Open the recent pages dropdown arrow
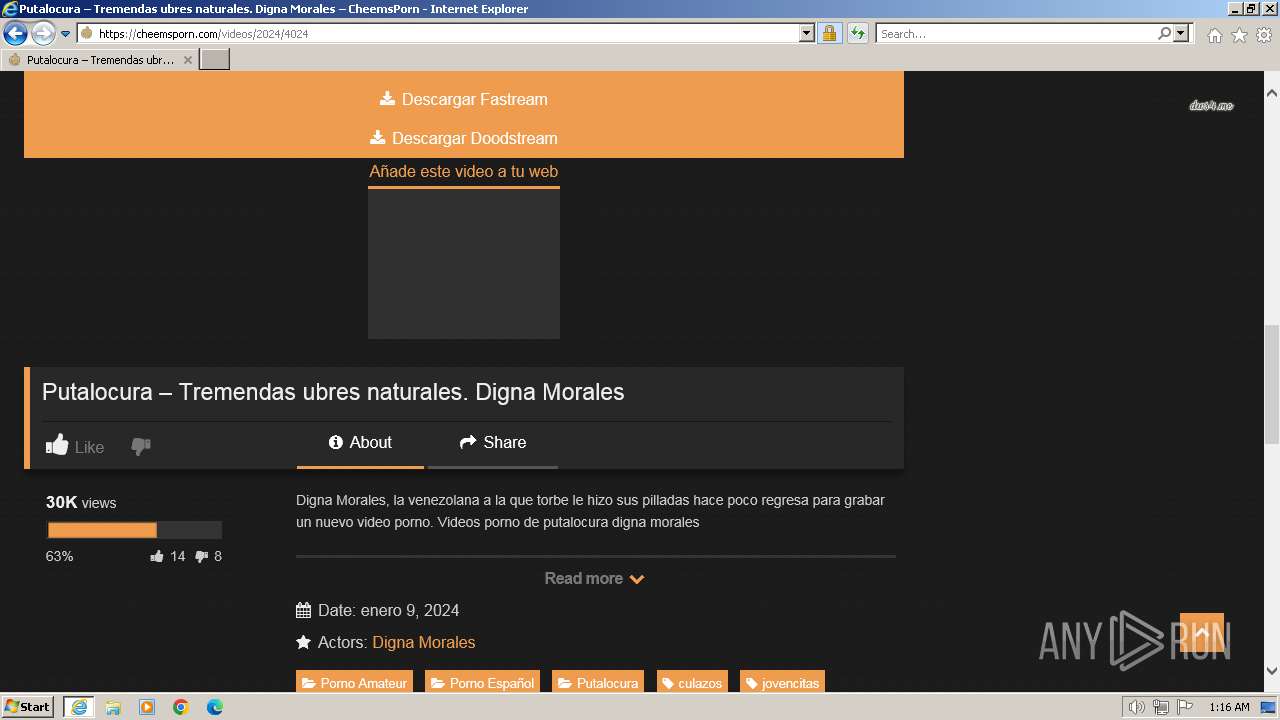 [66, 34]
